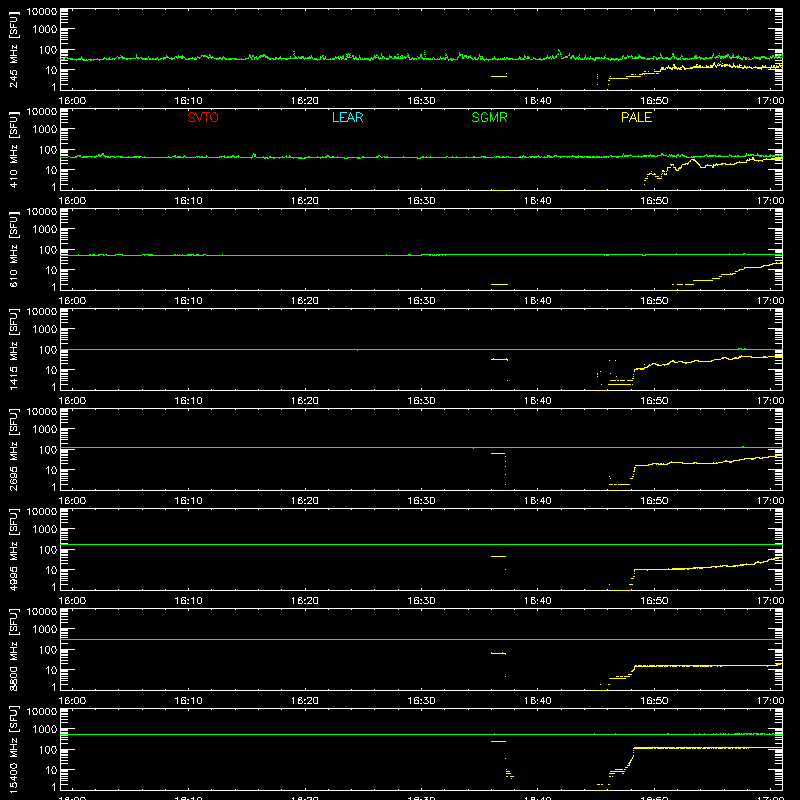Click 16:50 time tick under 1415 MHz panel
800x800 pixels.
654,401
